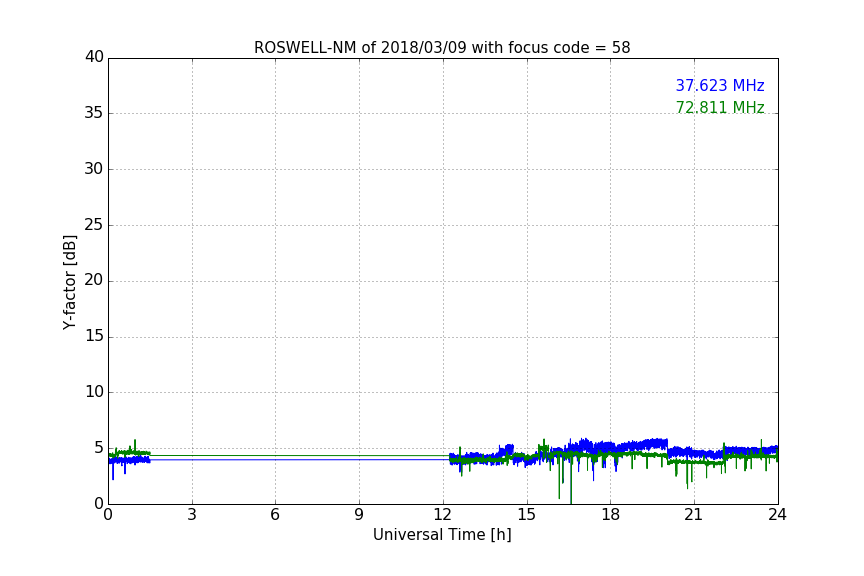
Task: Click the Universal Time [h] axis label
Action: (442, 535)
